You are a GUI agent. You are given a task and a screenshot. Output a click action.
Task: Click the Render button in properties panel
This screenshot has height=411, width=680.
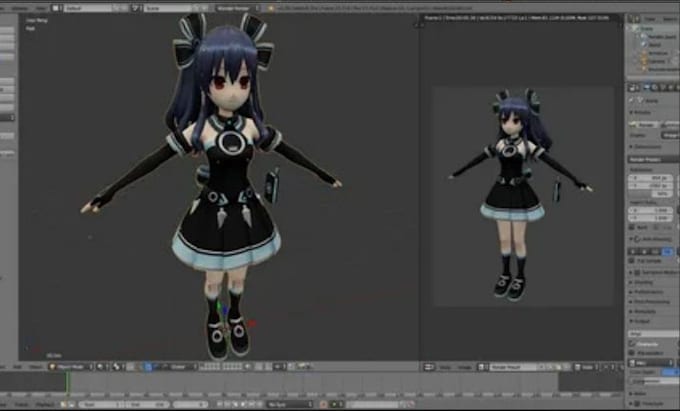coord(644,124)
